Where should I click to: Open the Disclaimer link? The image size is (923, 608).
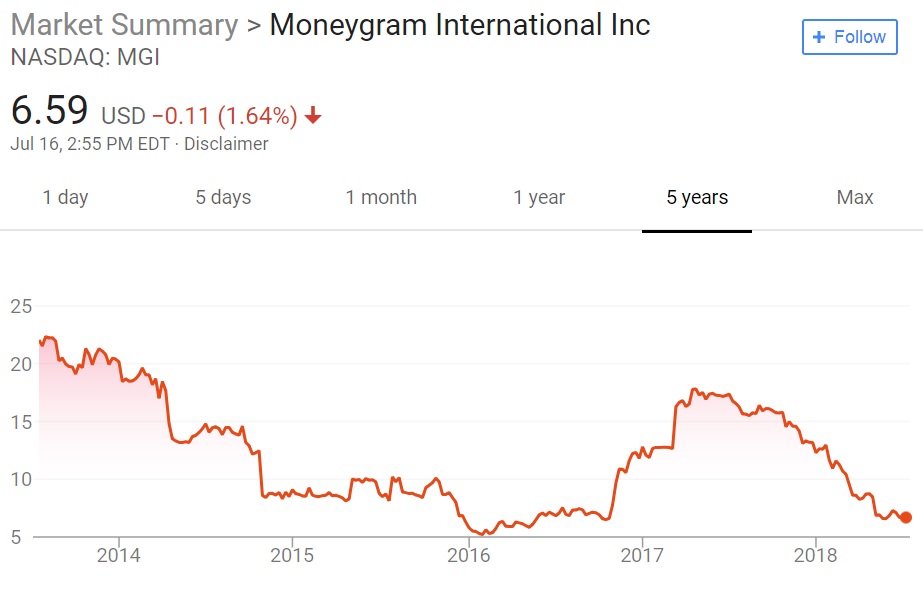click(x=226, y=144)
